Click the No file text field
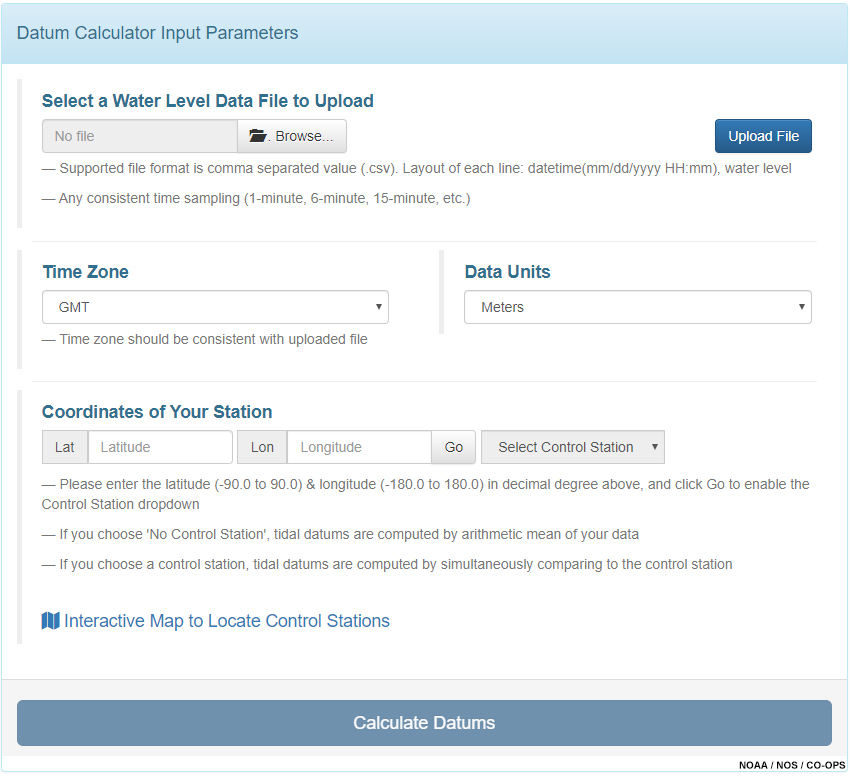 140,136
